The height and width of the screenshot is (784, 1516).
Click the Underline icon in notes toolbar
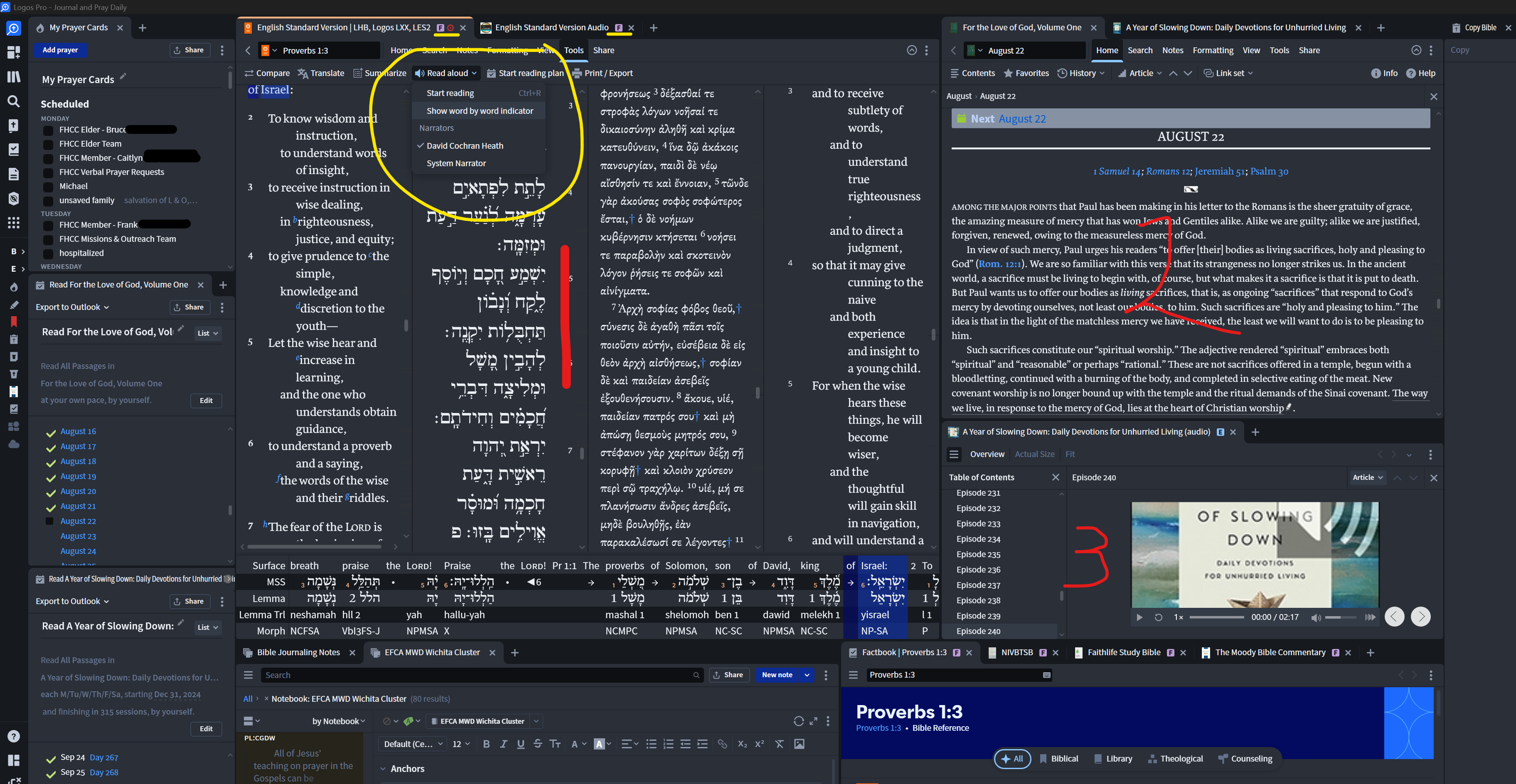click(x=520, y=744)
